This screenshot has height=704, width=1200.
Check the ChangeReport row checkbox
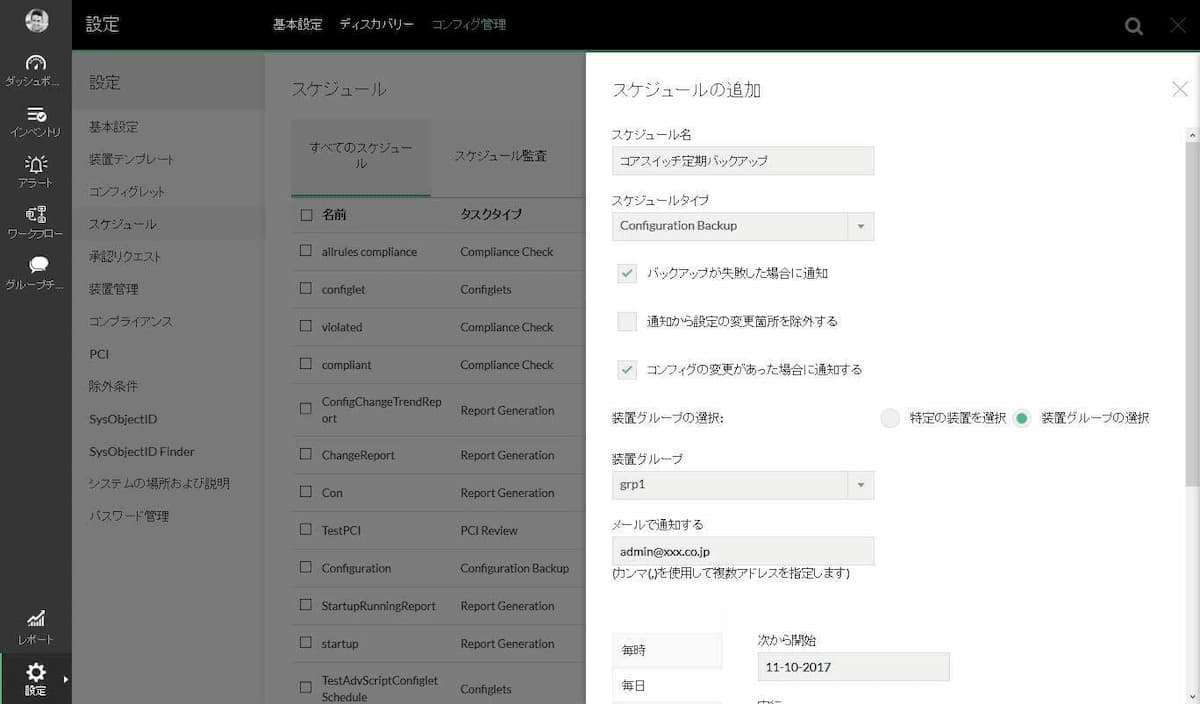click(306, 454)
